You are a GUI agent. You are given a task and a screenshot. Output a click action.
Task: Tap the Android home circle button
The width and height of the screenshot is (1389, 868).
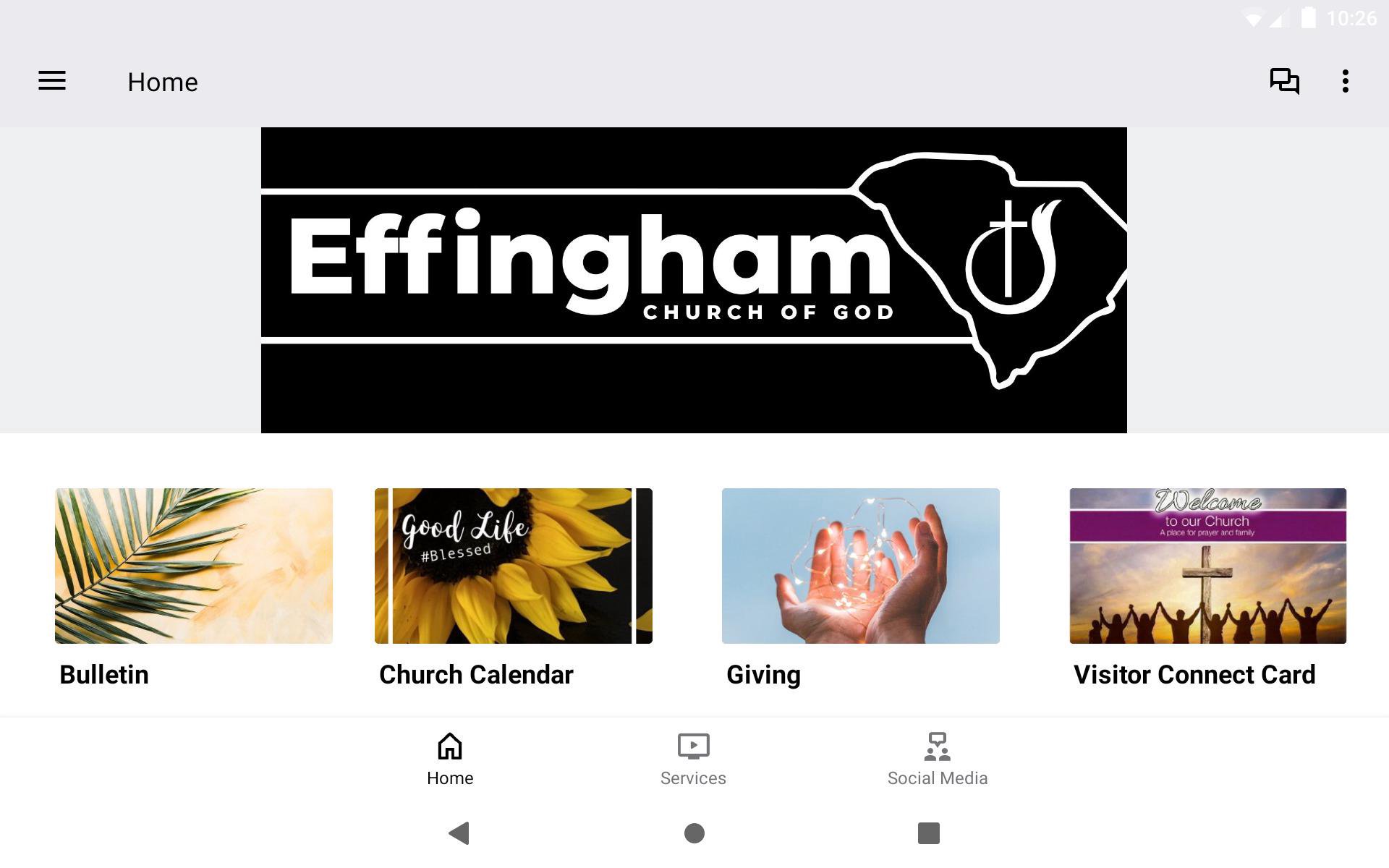(x=694, y=833)
